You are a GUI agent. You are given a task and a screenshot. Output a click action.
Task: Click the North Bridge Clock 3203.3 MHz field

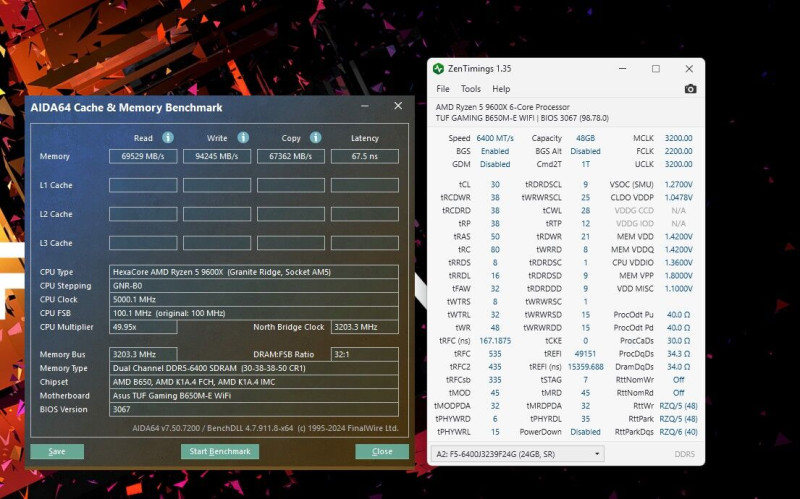(365, 327)
